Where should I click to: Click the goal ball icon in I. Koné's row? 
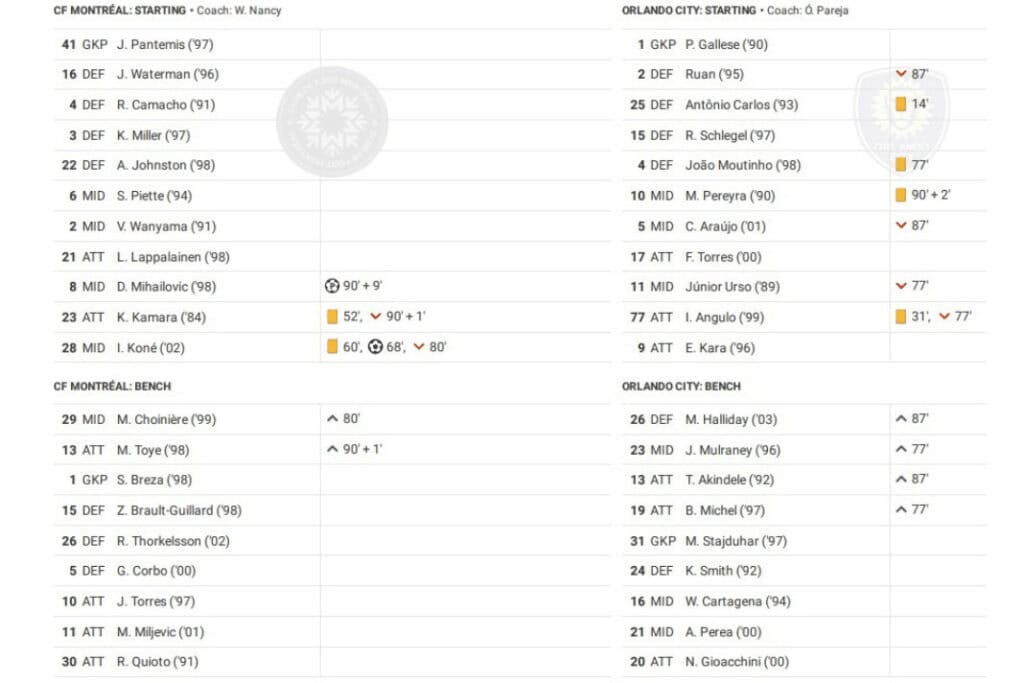(x=375, y=347)
